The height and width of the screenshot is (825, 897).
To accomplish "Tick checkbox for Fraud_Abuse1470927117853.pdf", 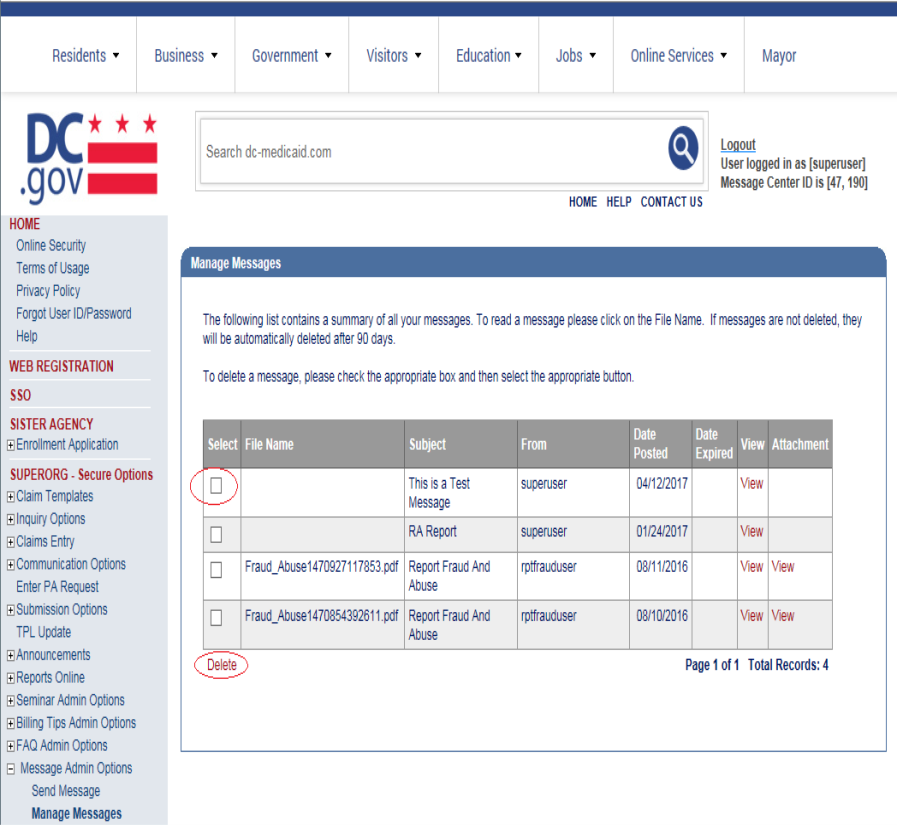I will pyautogui.click(x=216, y=570).
